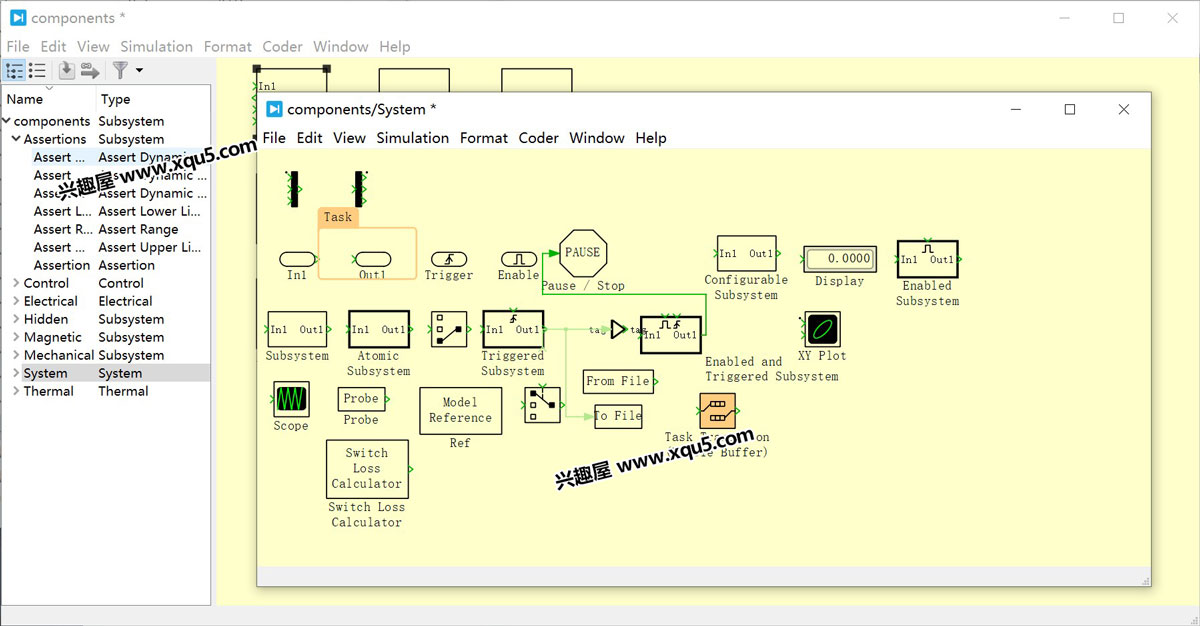Expand the Electrical tree node
This screenshot has width=1200, height=626.
(x=16, y=301)
